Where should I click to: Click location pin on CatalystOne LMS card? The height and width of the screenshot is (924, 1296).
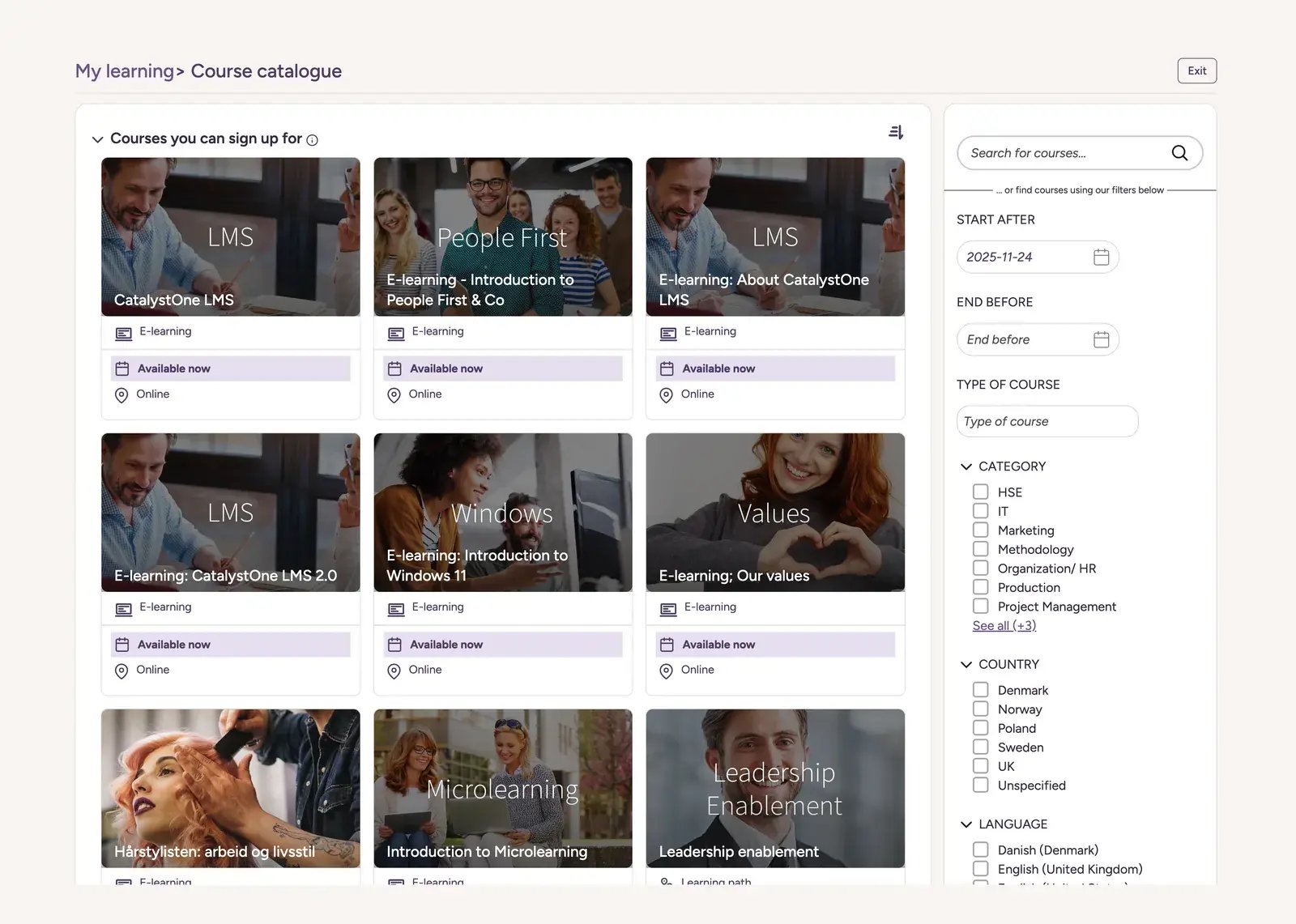point(122,395)
